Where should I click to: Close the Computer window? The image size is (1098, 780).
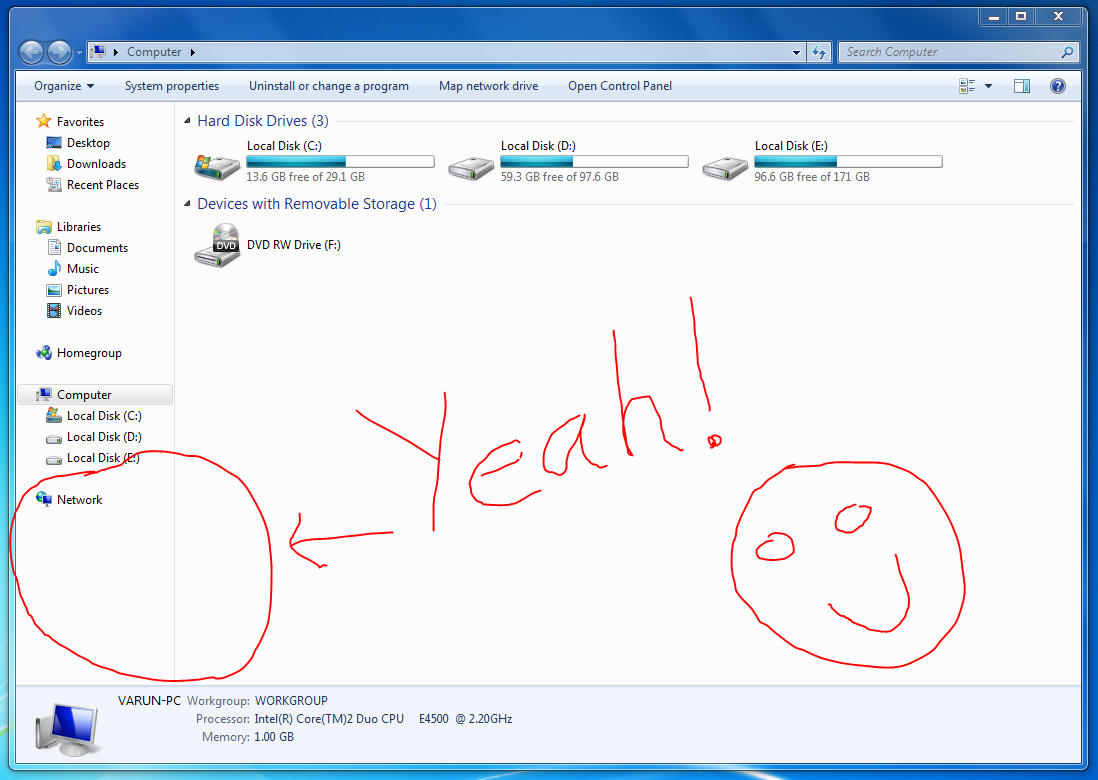(1058, 17)
